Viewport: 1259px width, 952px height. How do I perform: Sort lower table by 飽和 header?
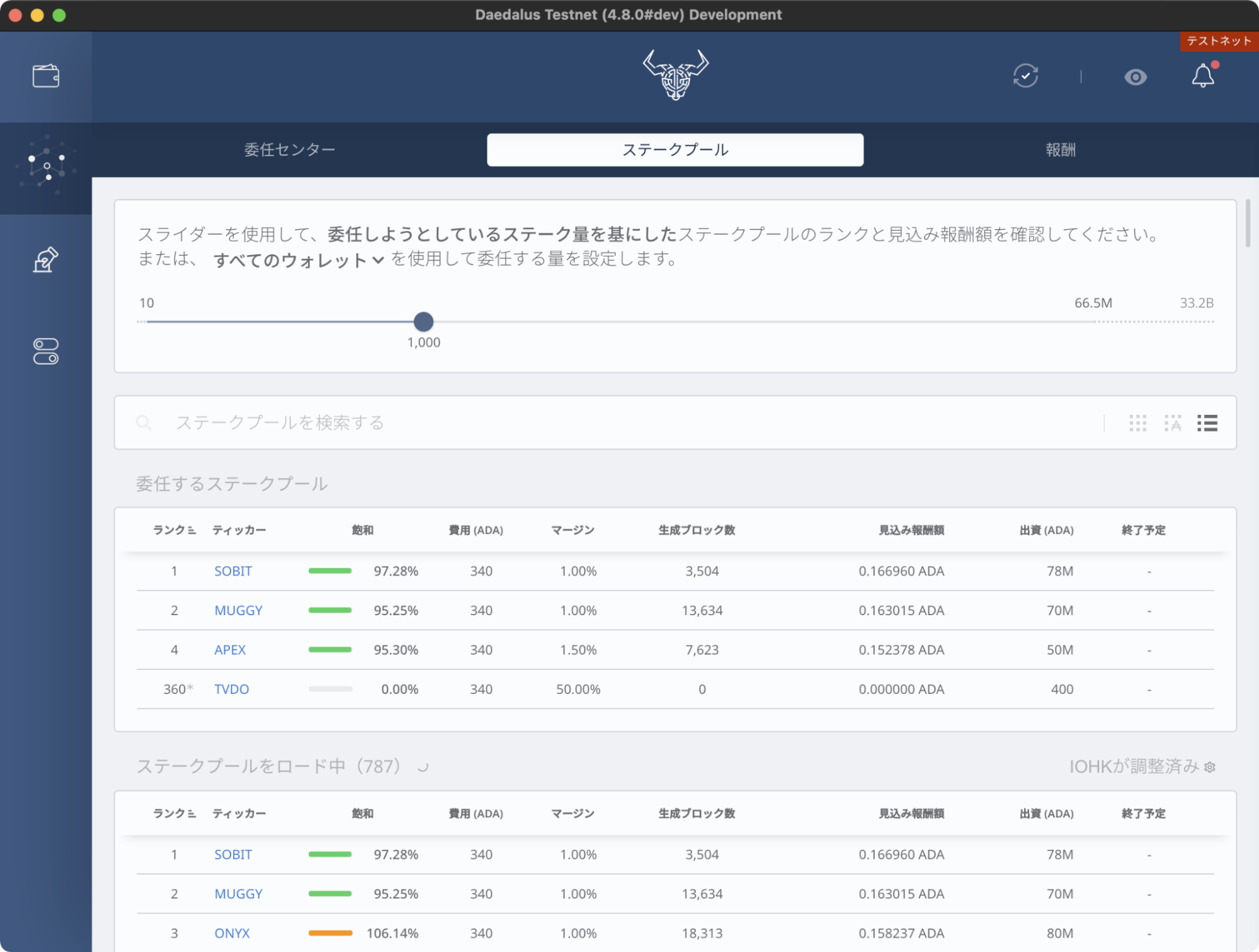(362, 813)
